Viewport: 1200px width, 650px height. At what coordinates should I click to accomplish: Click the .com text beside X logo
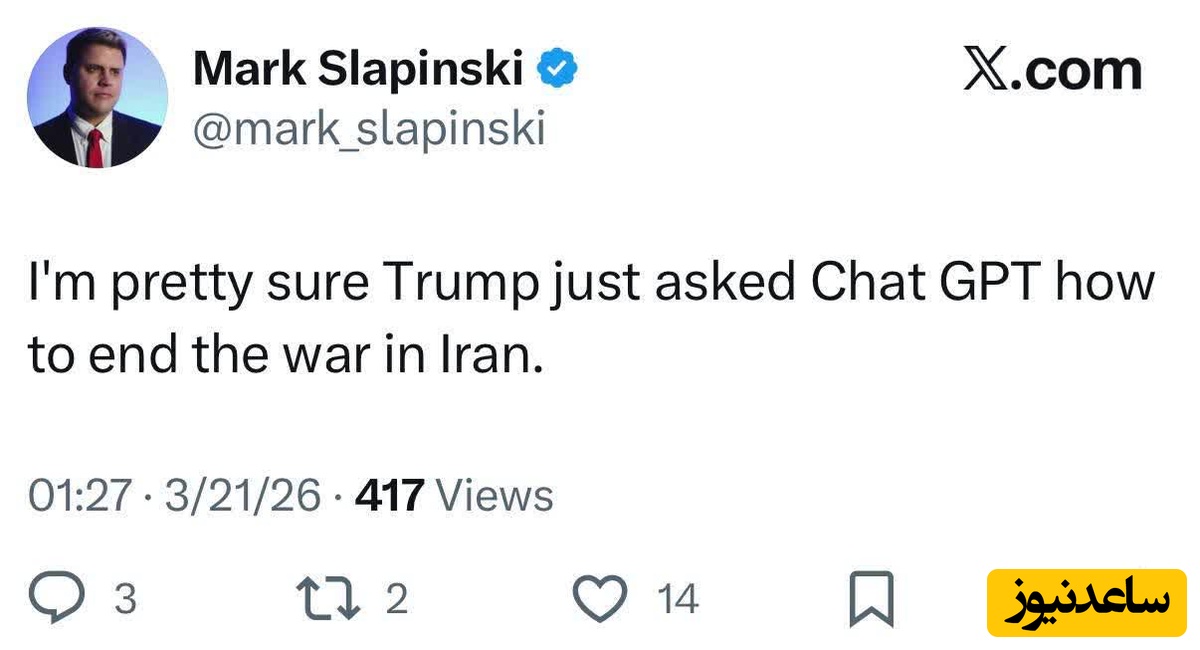(1083, 70)
